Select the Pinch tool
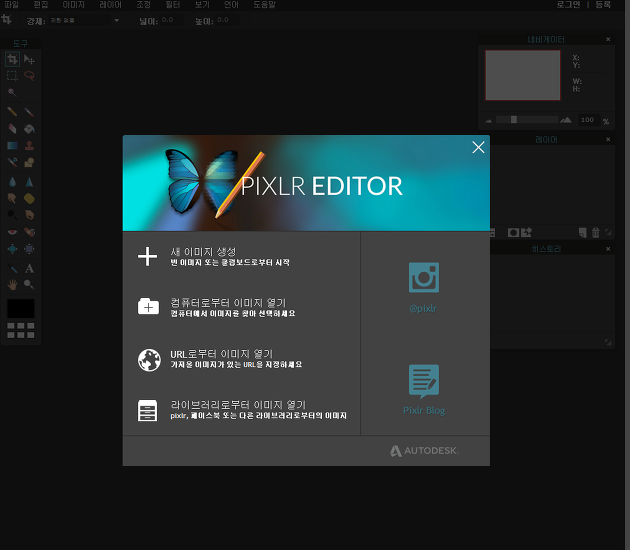This screenshot has height=550, width=630. (x=29, y=249)
